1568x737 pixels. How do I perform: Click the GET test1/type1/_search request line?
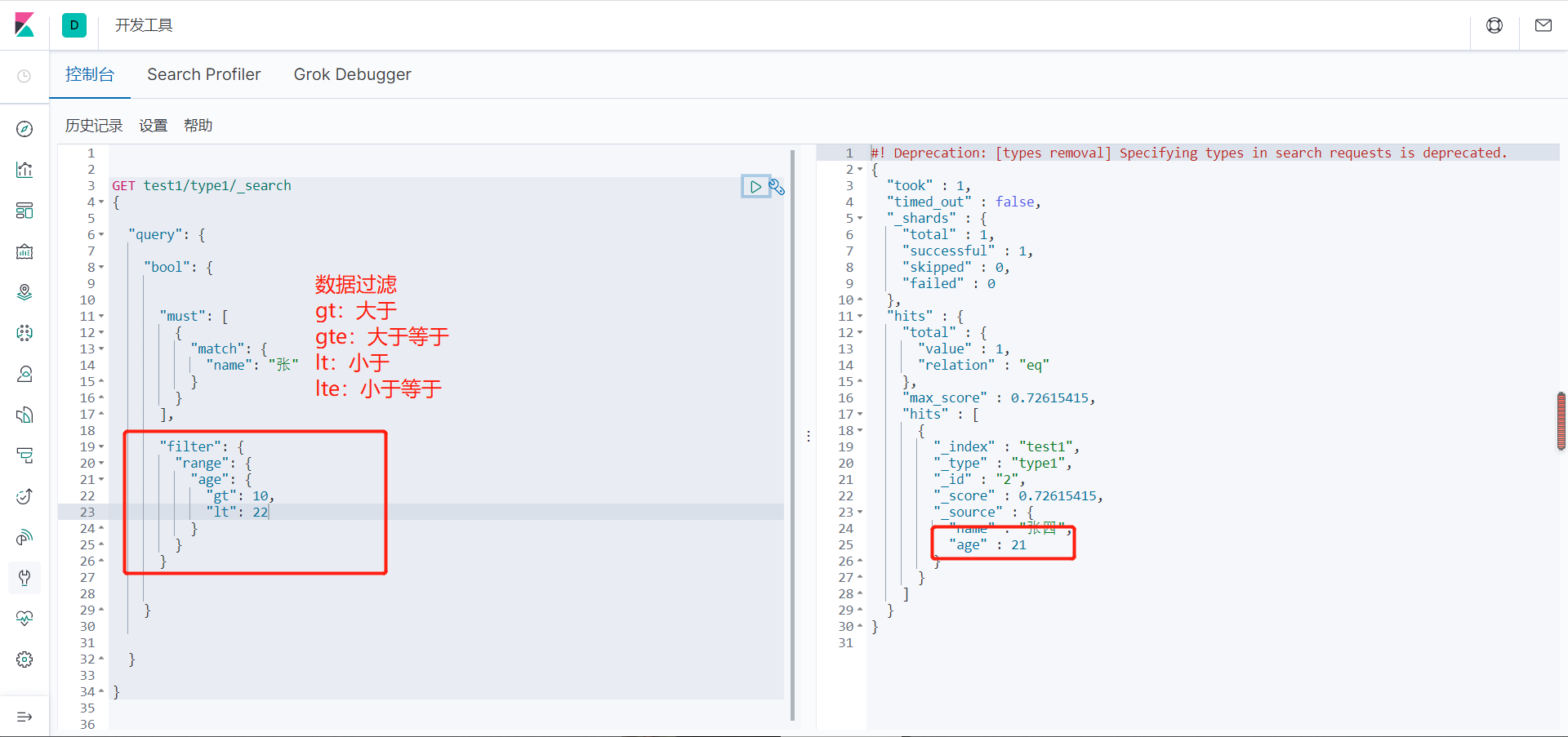[x=202, y=186]
